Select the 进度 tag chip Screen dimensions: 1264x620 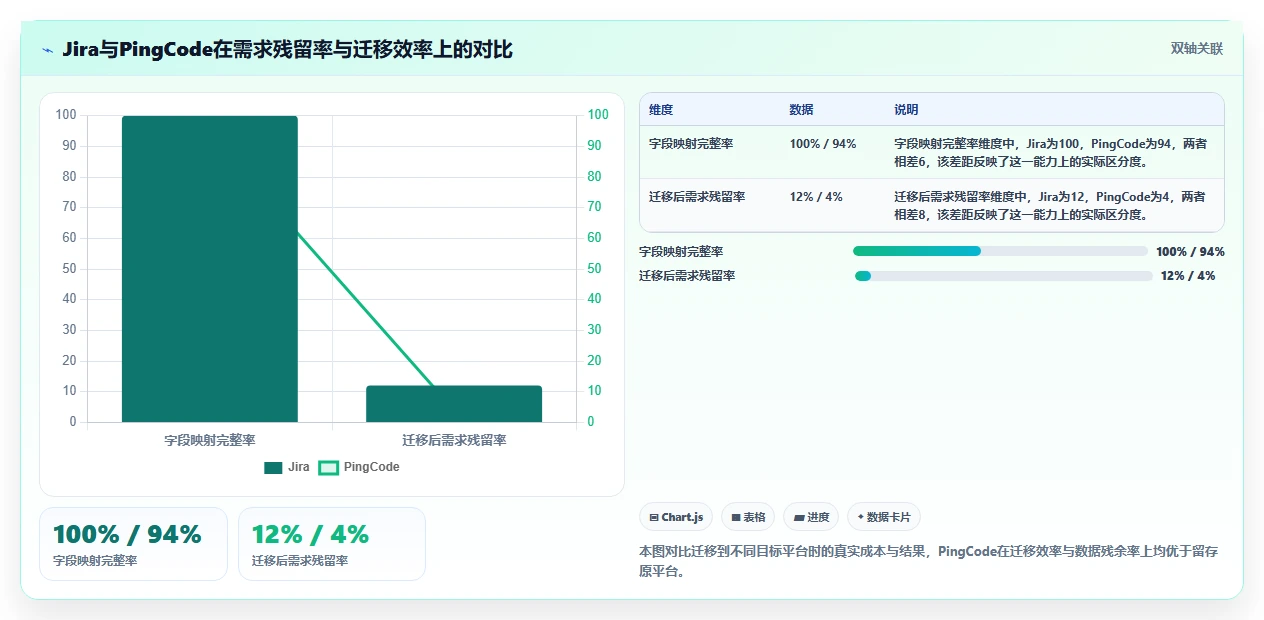tap(811, 517)
